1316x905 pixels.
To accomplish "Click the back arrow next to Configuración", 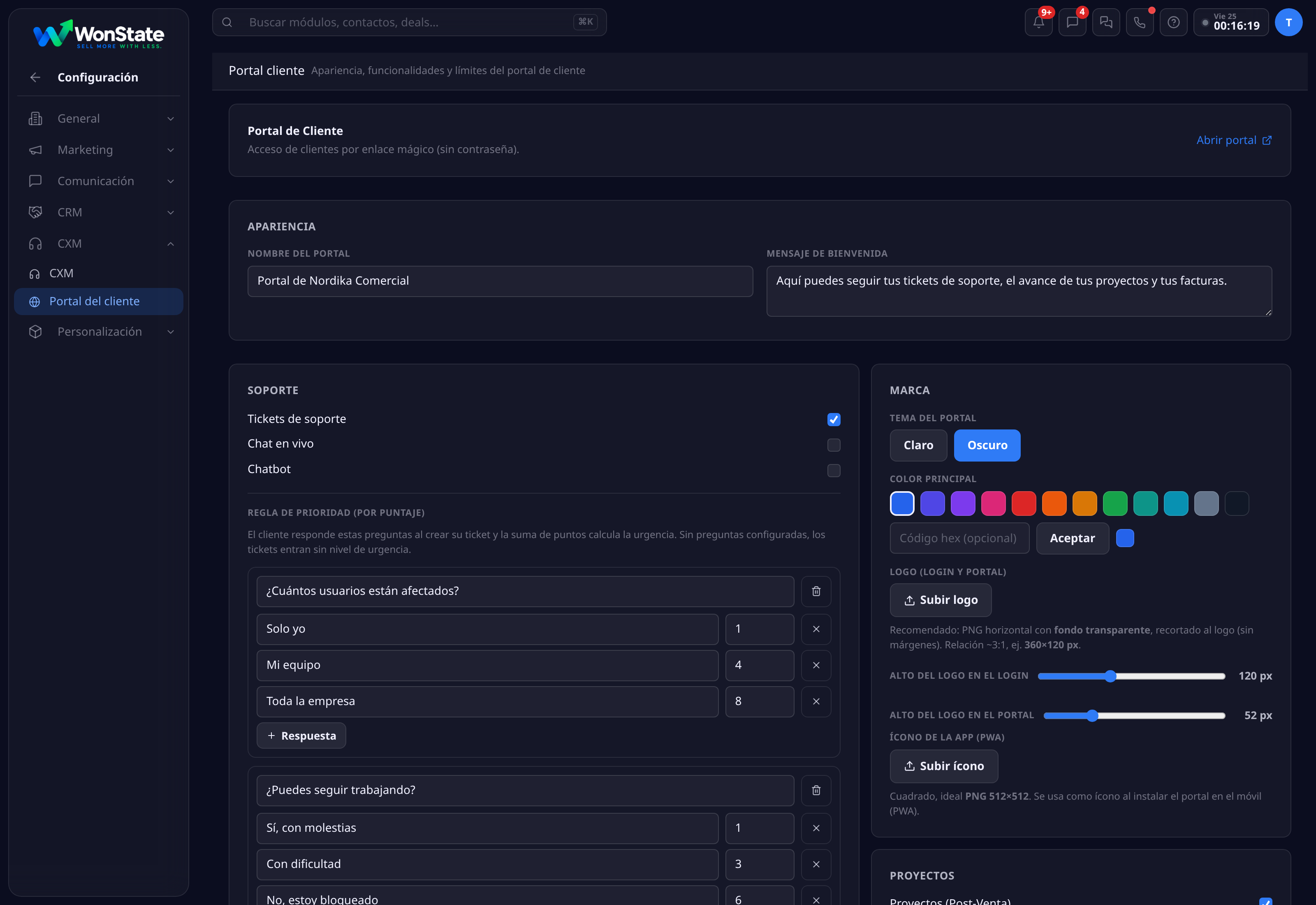I will click(35, 77).
